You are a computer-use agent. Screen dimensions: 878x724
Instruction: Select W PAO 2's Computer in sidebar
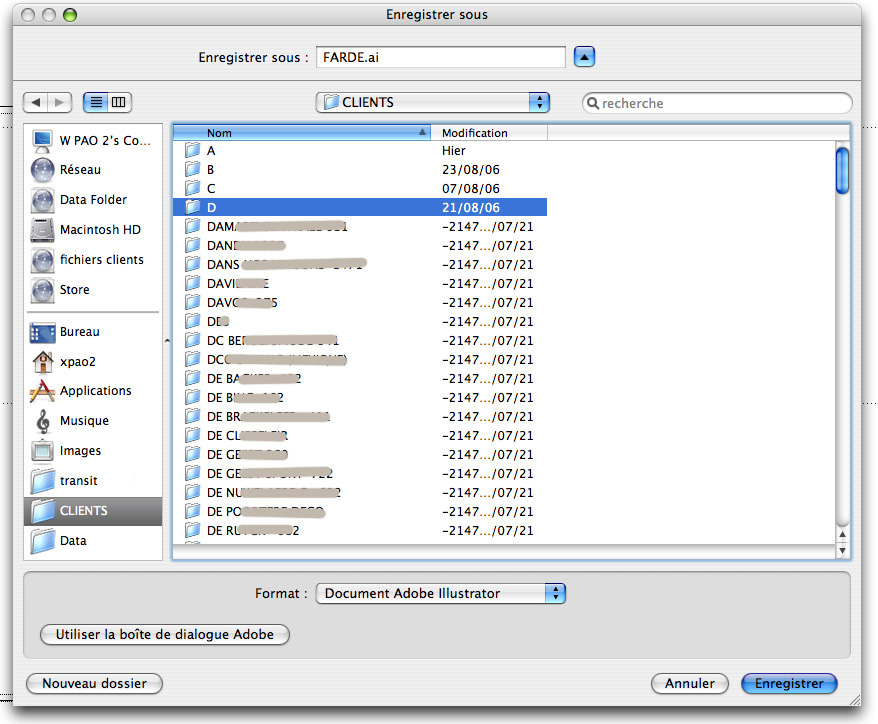(x=93, y=141)
